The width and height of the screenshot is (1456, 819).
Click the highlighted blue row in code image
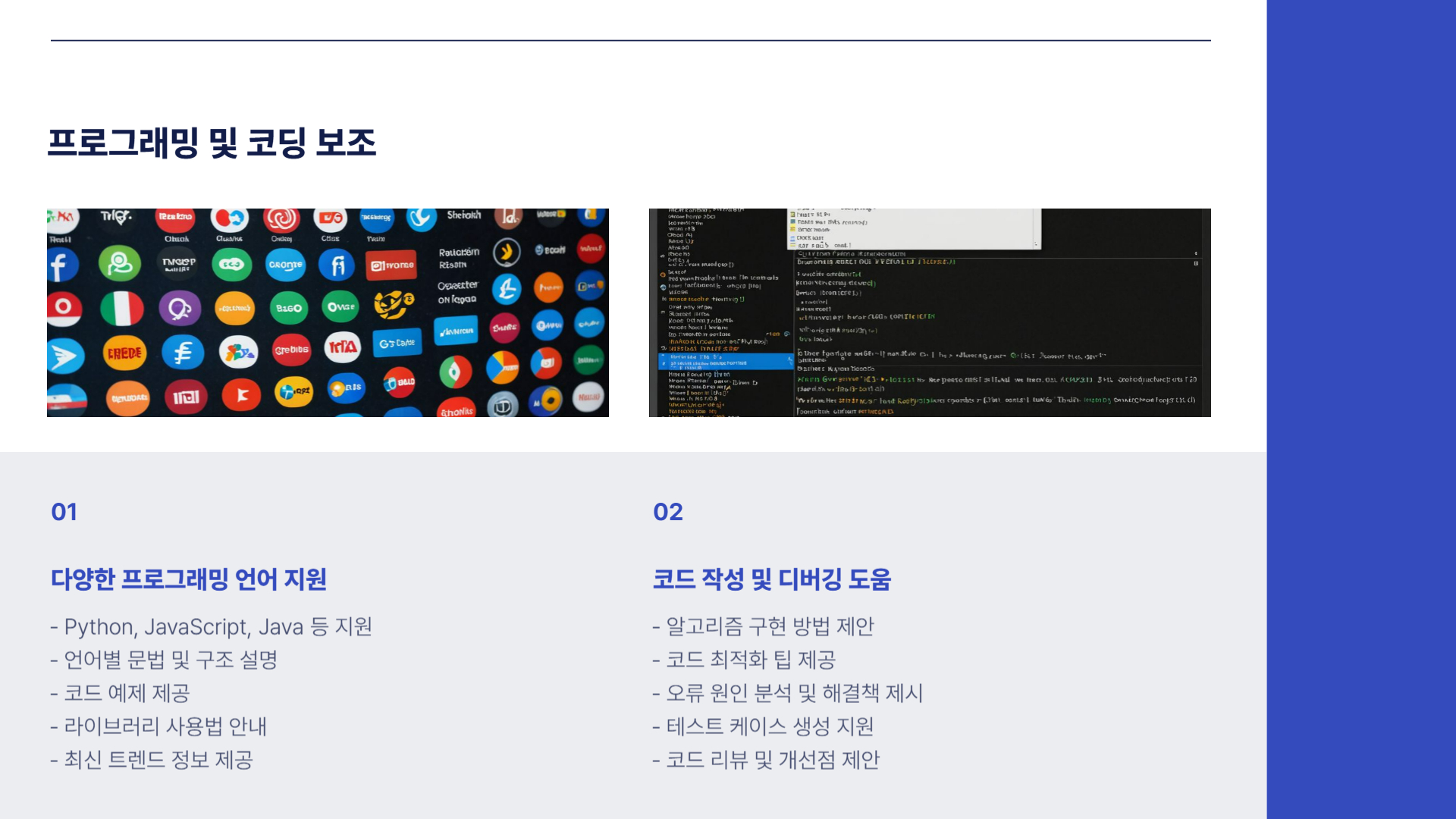pos(724,361)
